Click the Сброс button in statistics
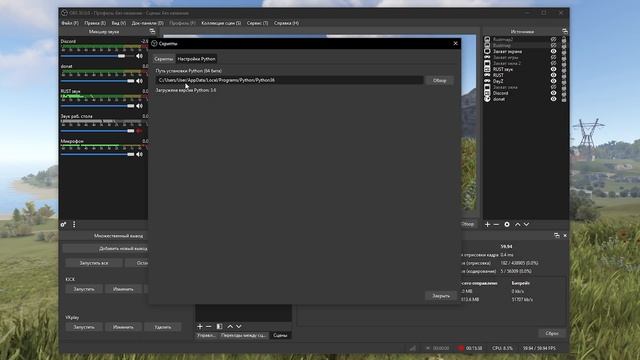Viewport: 640px width, 360px height. (x=552, y=333)
